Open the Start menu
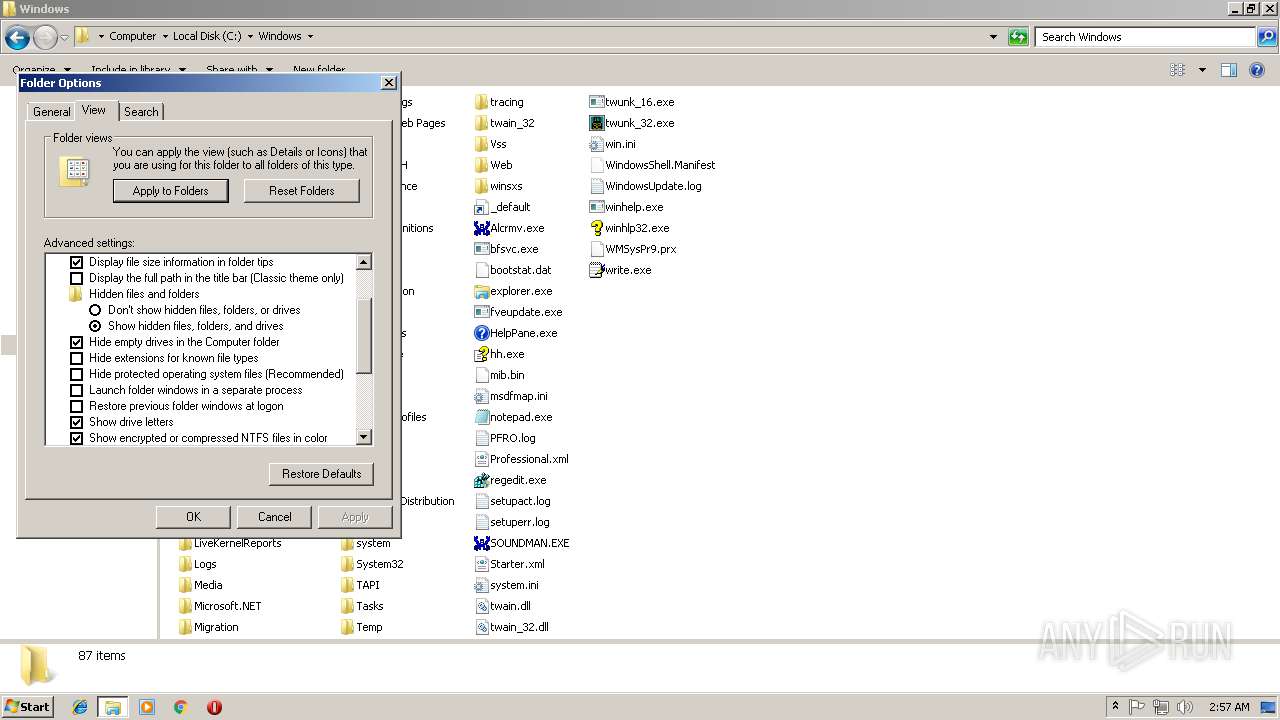The height and width of the screenshot is (720, 1280). click(x=27, y=707)
